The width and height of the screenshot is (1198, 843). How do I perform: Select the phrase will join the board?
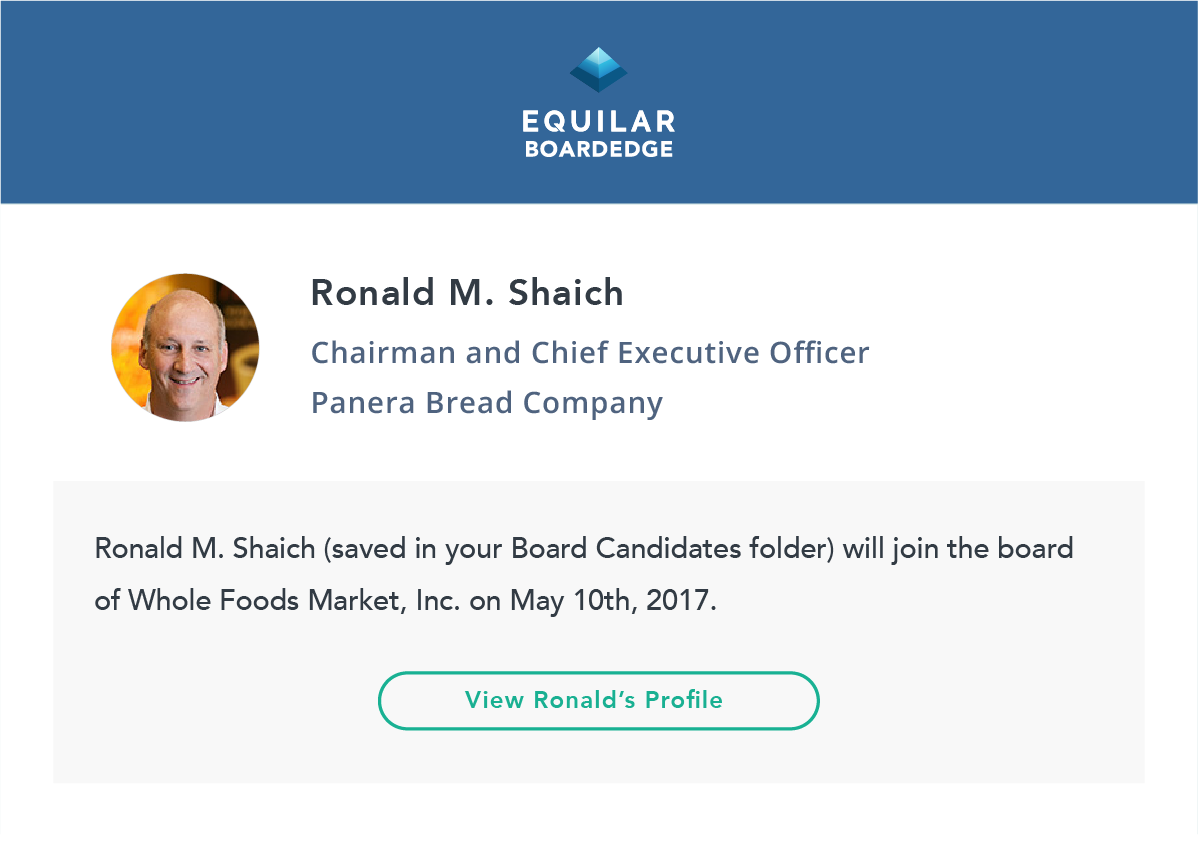pyautogui.click(x=958, y=549)
